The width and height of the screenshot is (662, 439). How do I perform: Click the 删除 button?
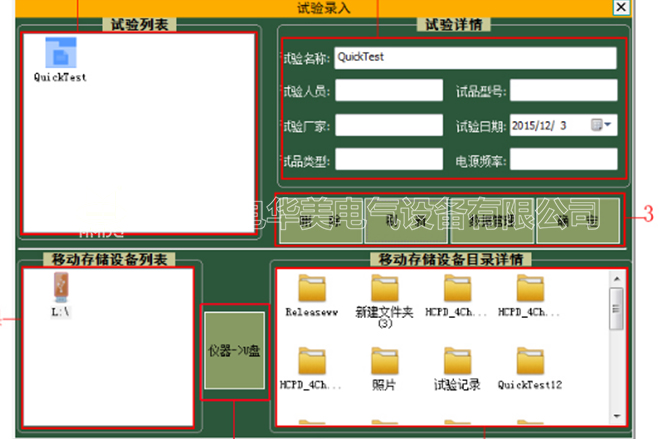coord(321,220)
